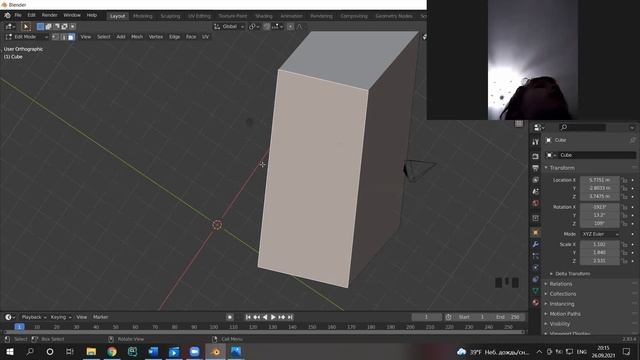The width and height of the screenshot is (640, 360).
Task: Click the Scale Y value field
Action: pos(599,253)
